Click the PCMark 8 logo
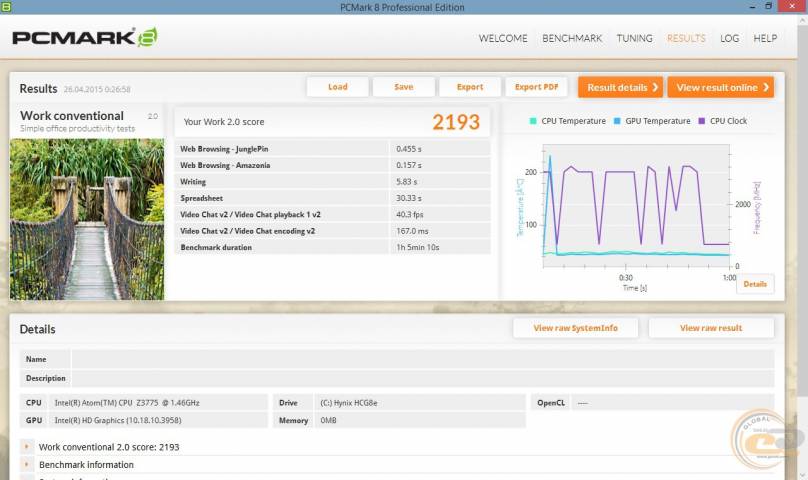808x480 pixels. point(85,38)
